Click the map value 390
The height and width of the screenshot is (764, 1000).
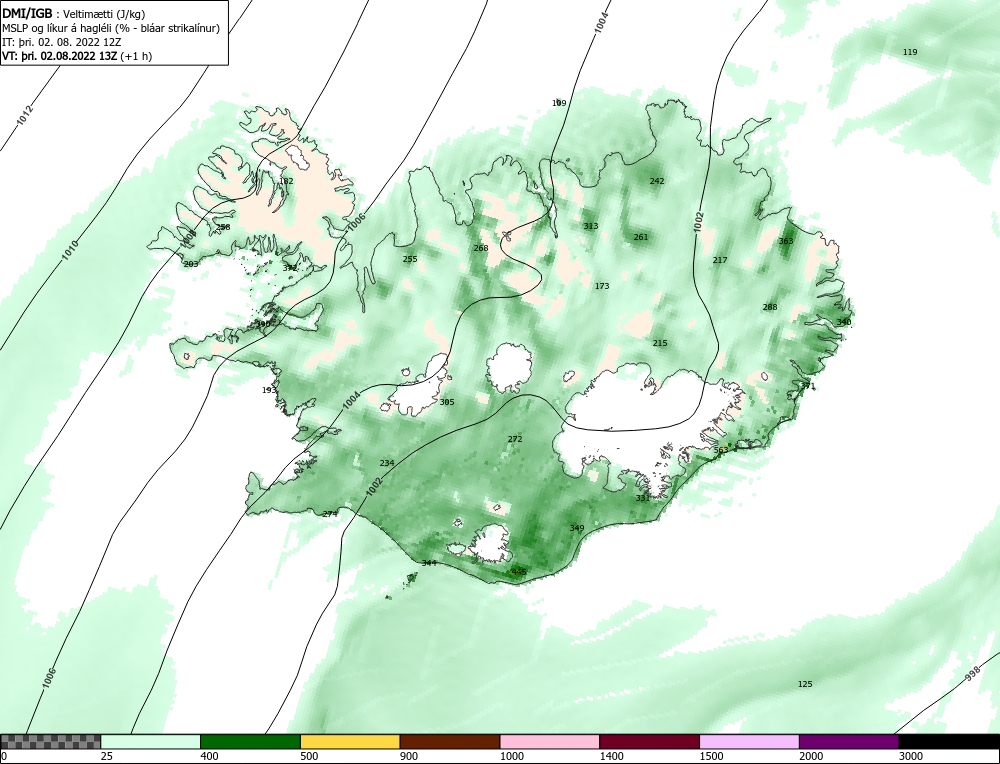click(x=263, y=324)
